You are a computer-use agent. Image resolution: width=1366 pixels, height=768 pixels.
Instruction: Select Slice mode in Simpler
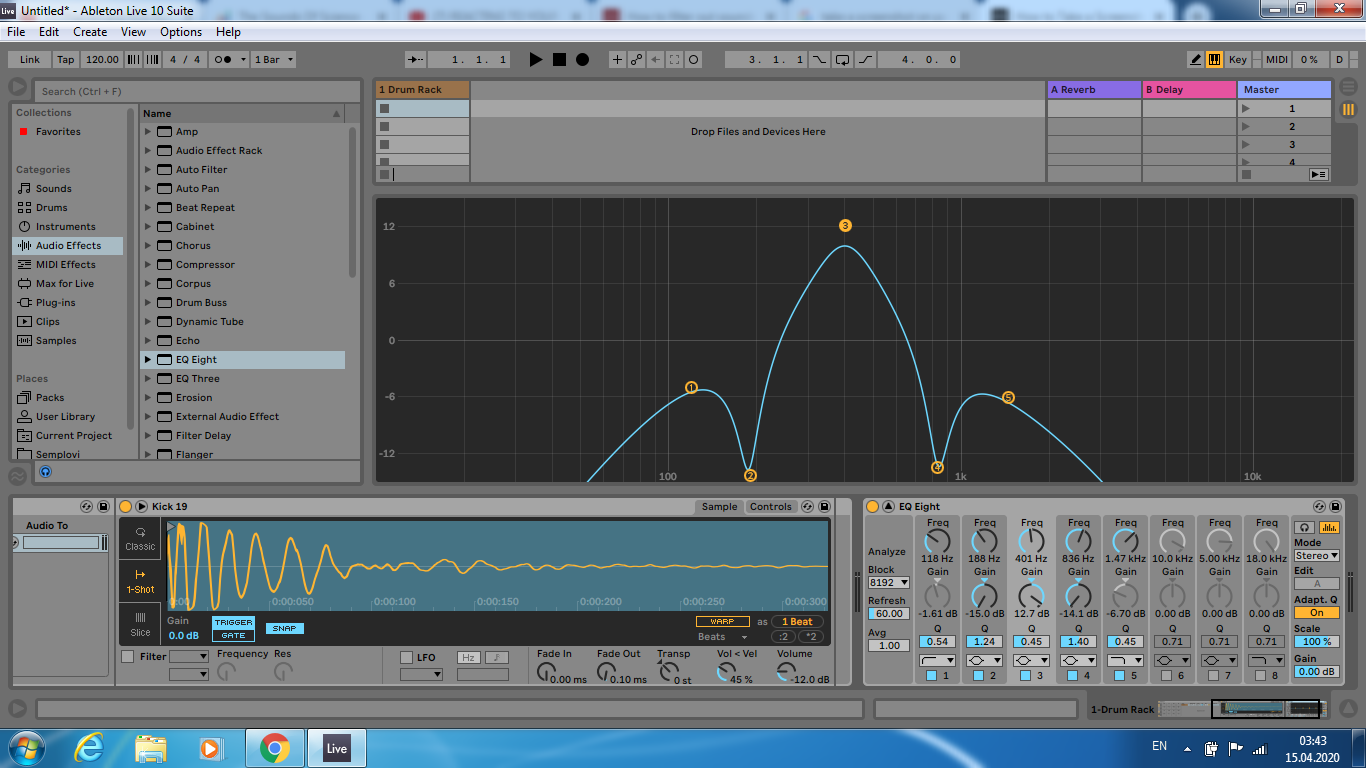click(140, 624)
